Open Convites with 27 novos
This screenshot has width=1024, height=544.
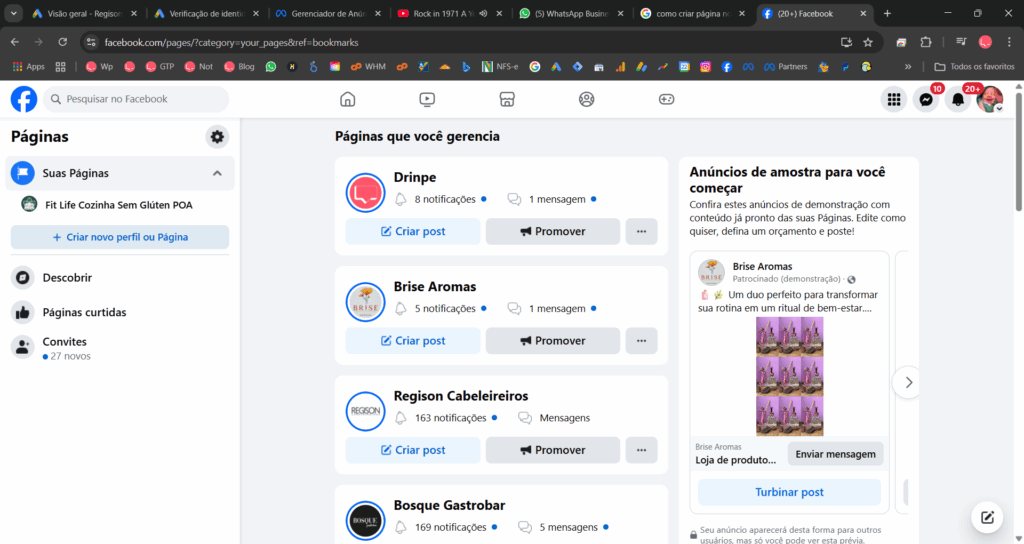pos(120,348)
